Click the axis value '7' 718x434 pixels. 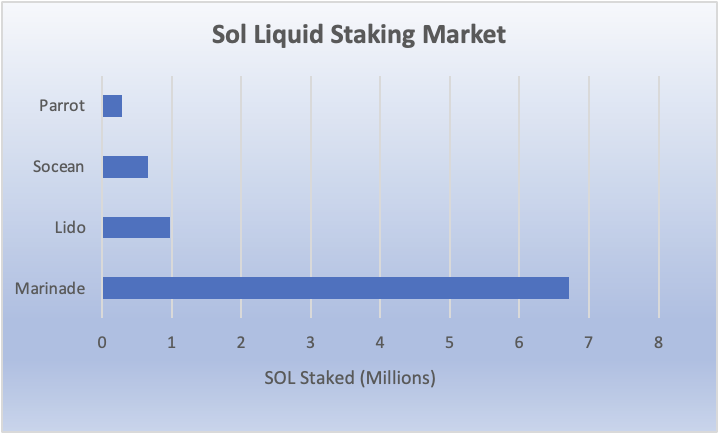pyautogui.click(x=588, y=342)
